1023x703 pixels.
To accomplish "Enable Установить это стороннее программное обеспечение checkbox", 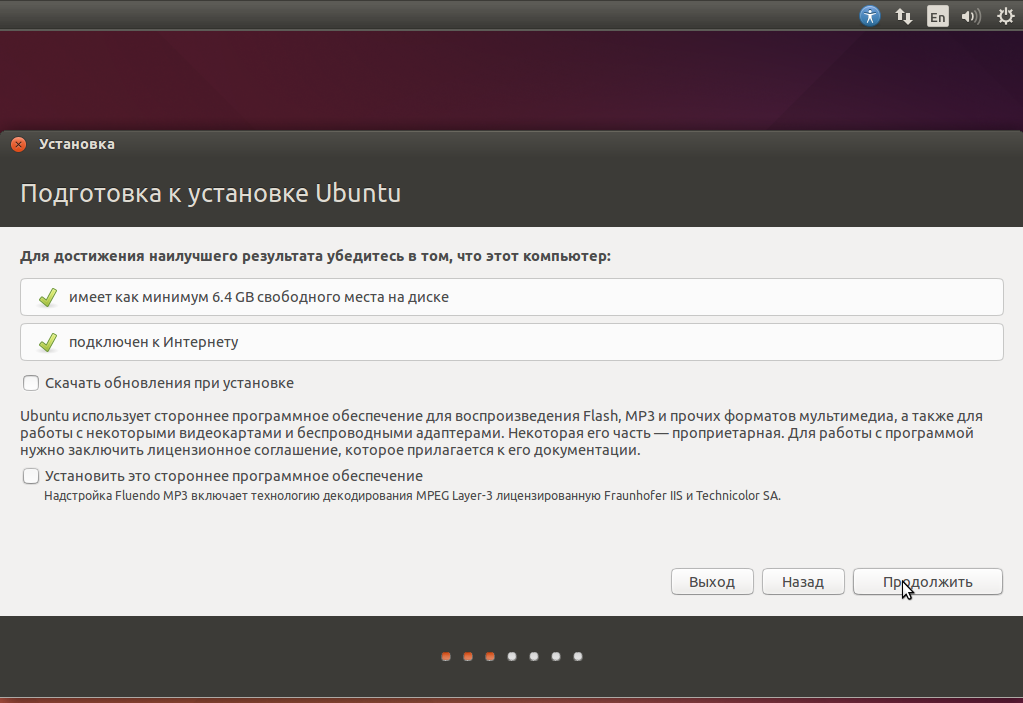I will click(31, 476).
